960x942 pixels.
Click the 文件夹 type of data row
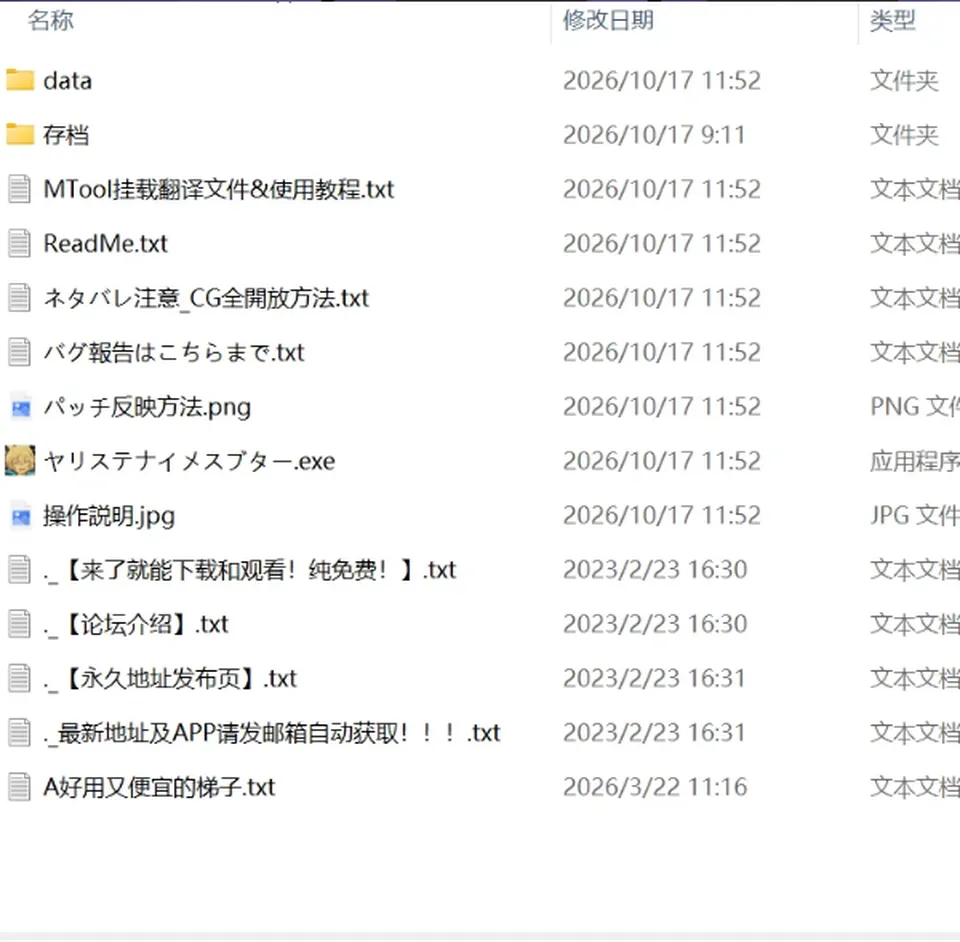pos(904,81)
